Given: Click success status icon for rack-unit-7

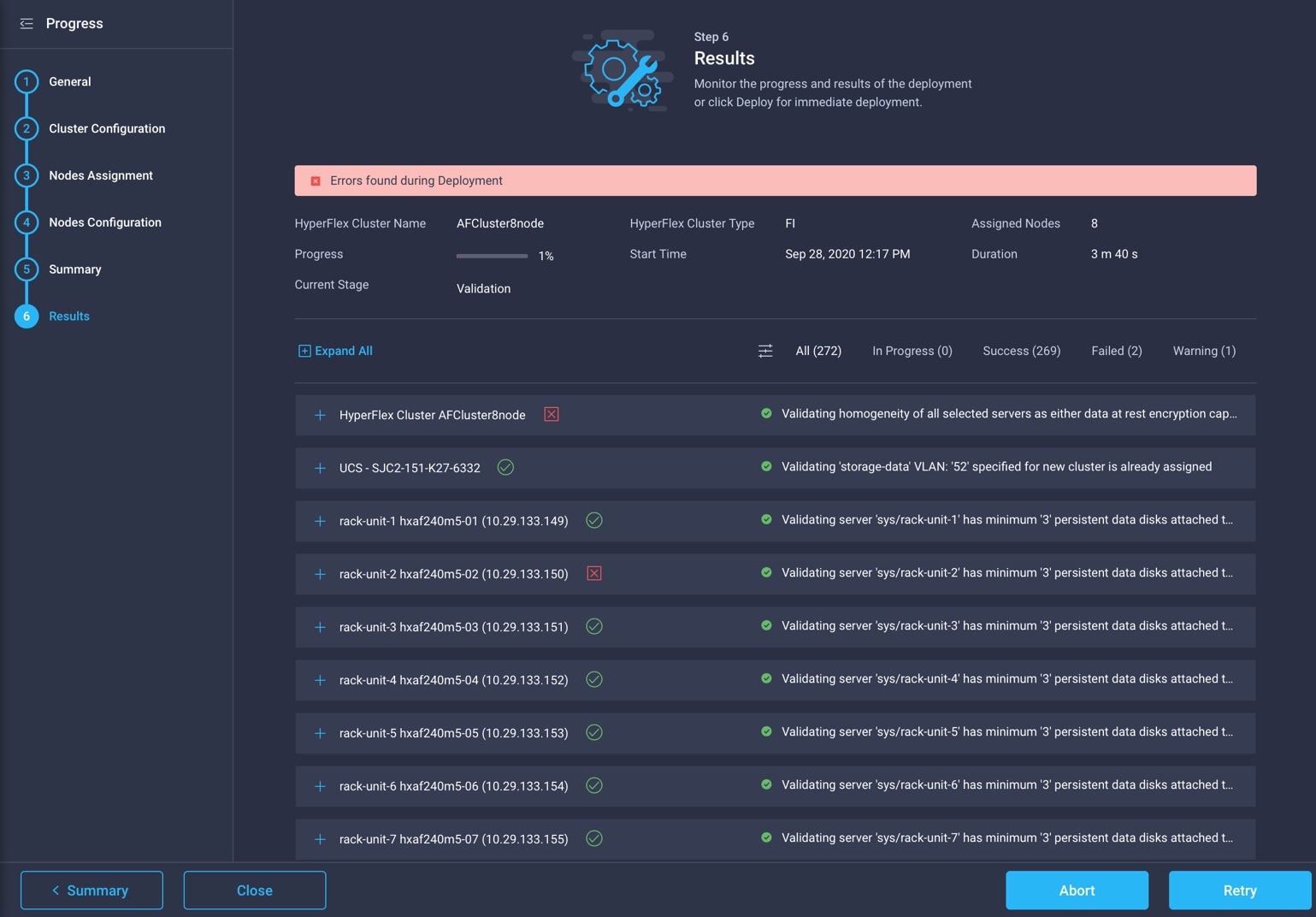Looking at the screenshot, I should (594, 838).
